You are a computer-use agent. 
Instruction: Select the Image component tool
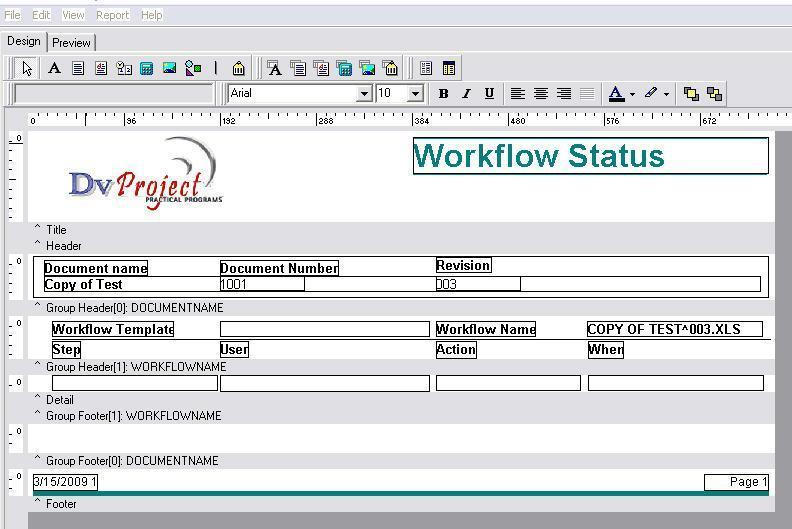(x=170, y=68)
